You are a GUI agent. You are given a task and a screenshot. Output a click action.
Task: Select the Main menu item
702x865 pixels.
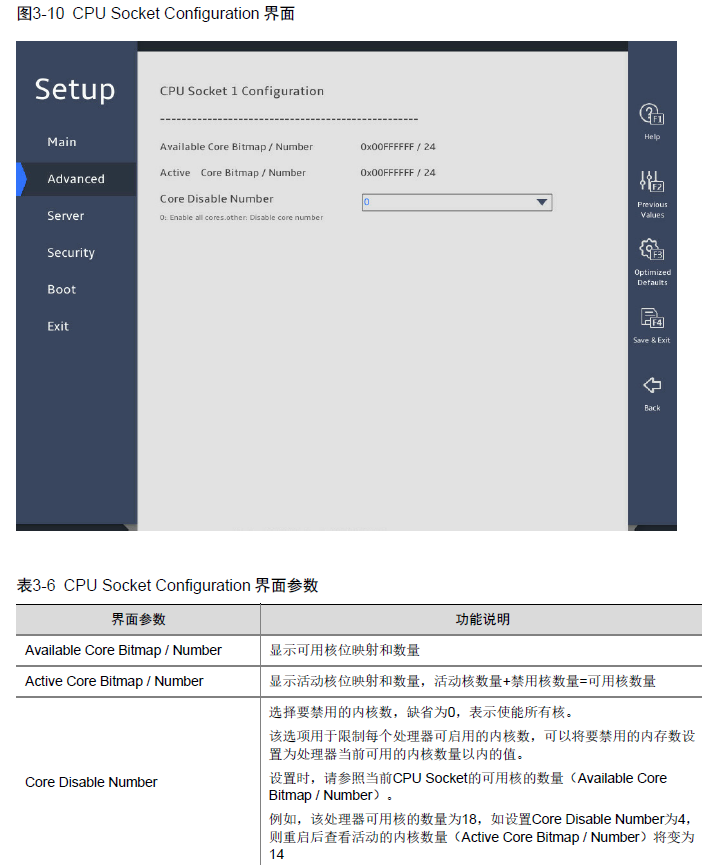(62, 142)
